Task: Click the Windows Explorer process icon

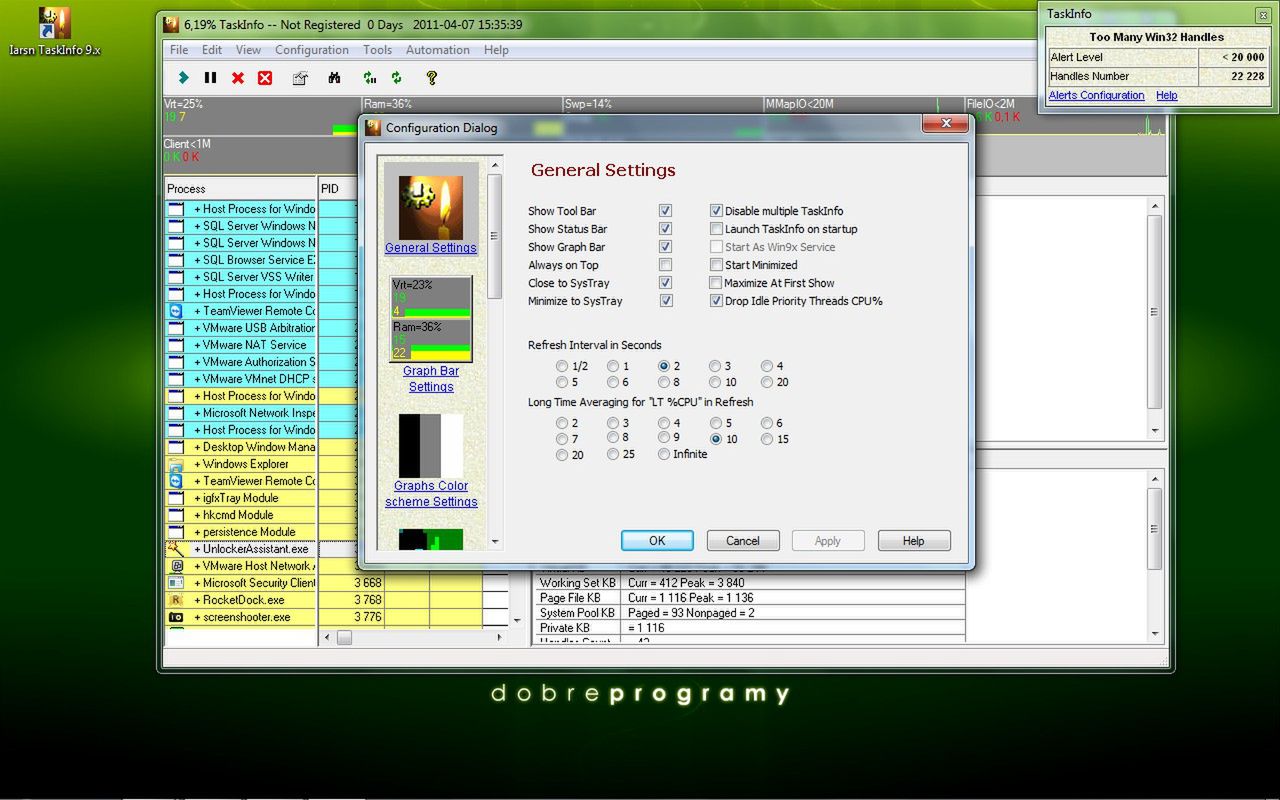Action: (176, 464)
